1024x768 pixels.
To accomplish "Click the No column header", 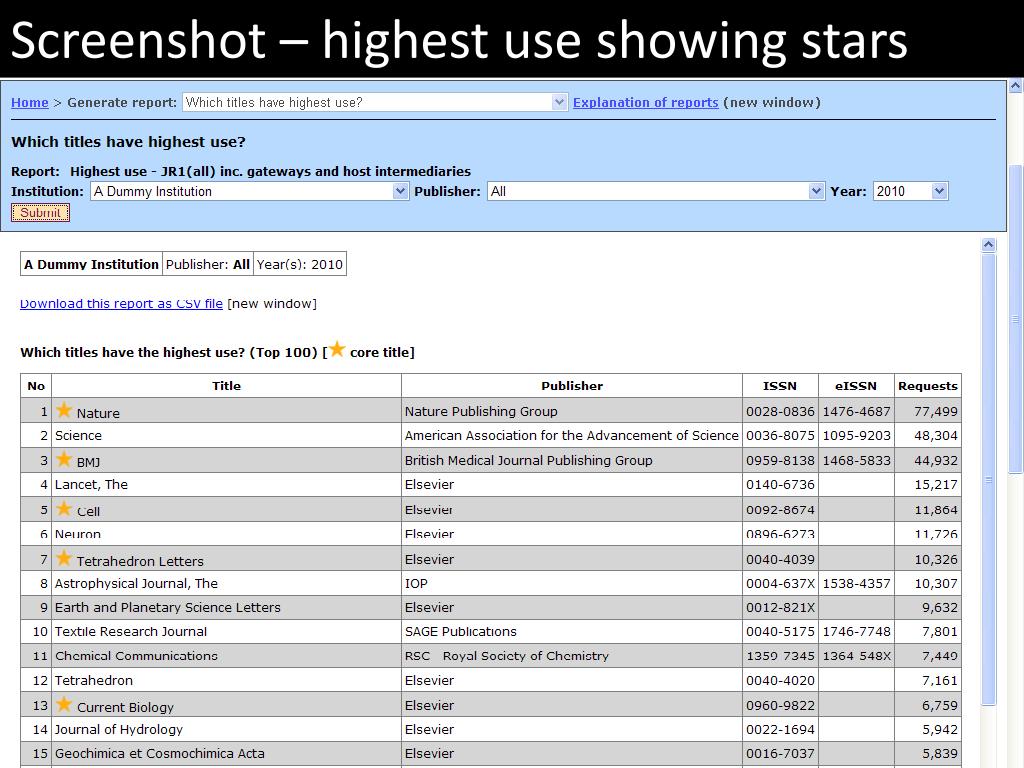I will click(x=36, y=386).
